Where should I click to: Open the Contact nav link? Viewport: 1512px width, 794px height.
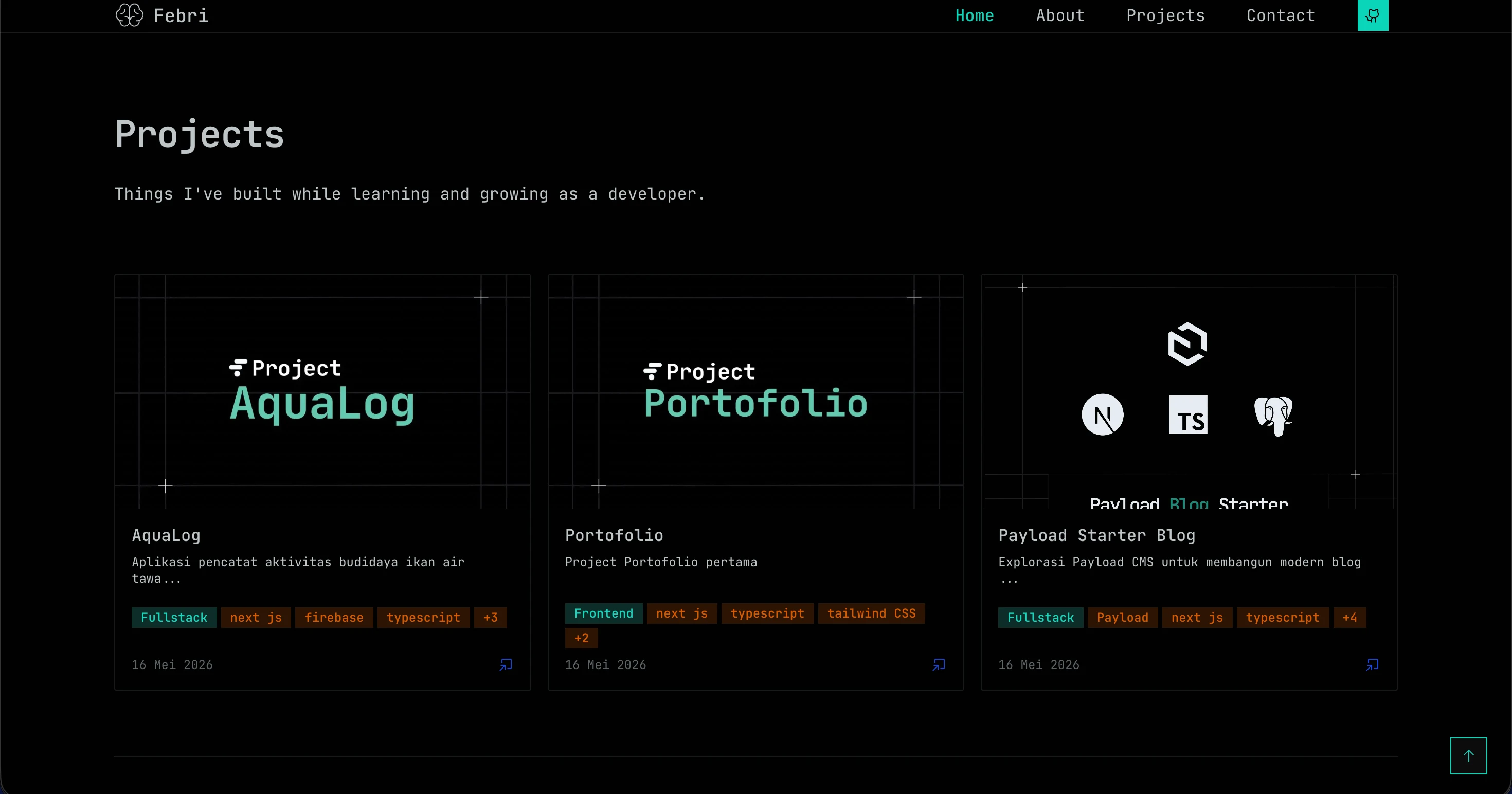[1280, 15]
